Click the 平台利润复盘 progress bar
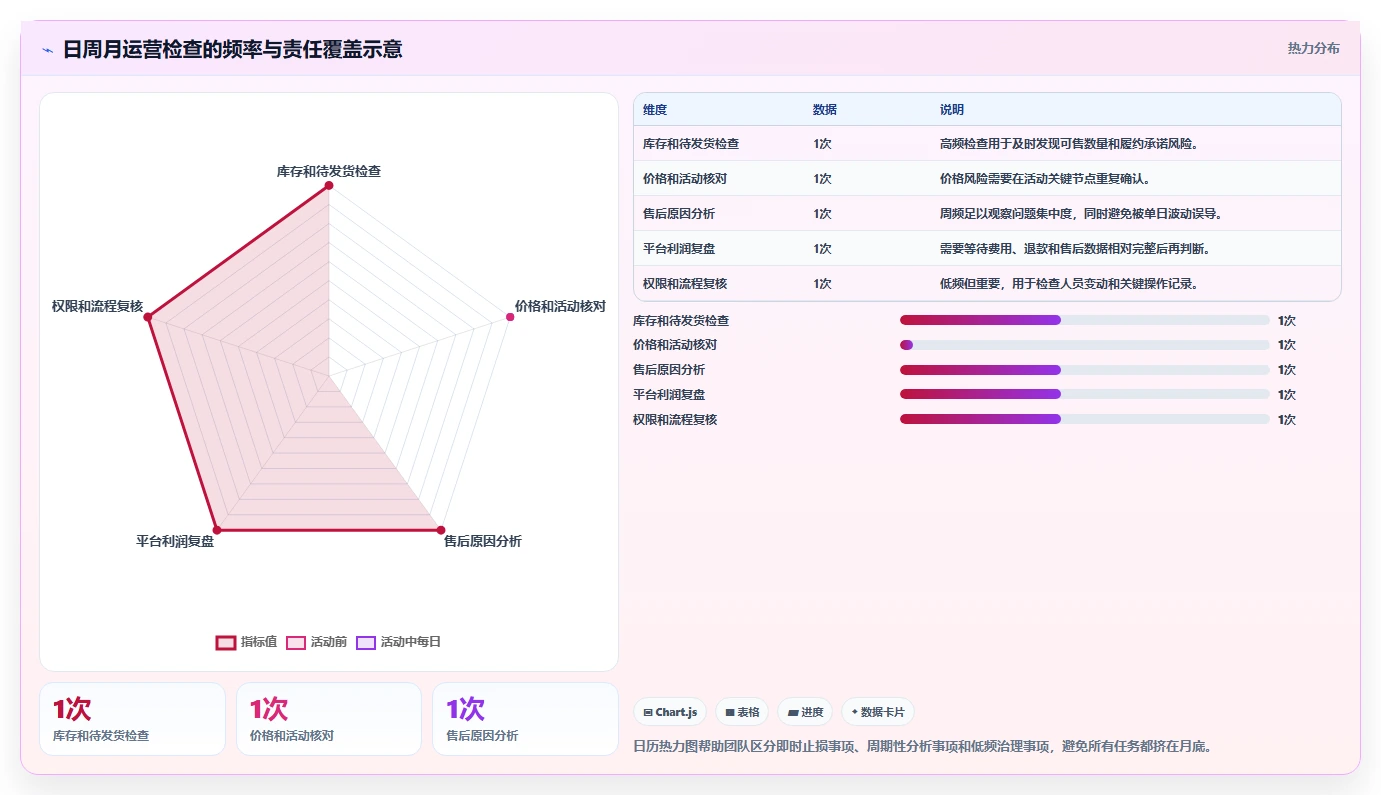1381x795 pixels. pos(1085,394)
